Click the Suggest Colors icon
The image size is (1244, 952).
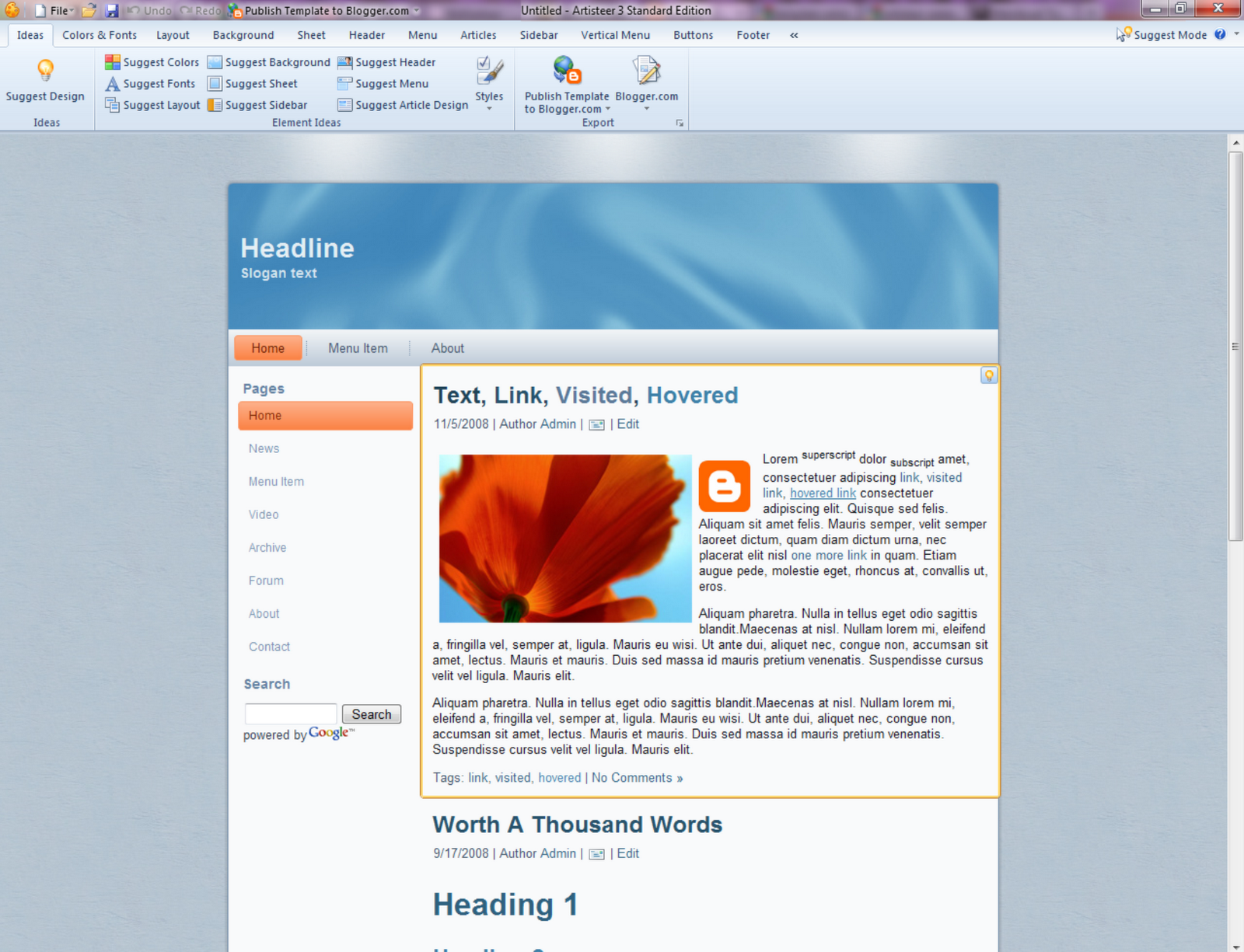click(112, 62)
